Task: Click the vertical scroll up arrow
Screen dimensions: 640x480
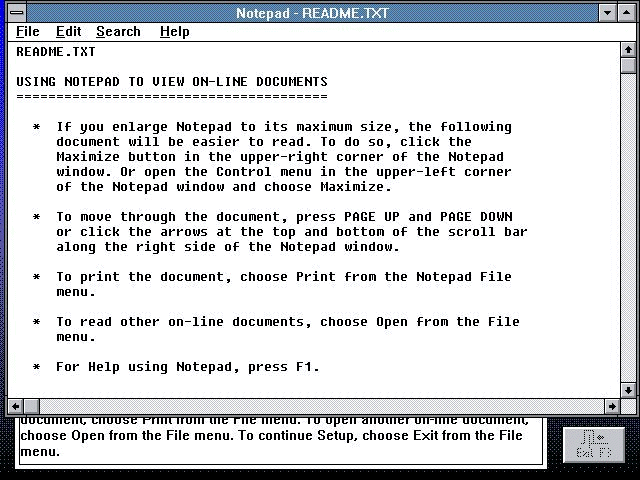Action: pyautogui.click(x=628, y=50)
